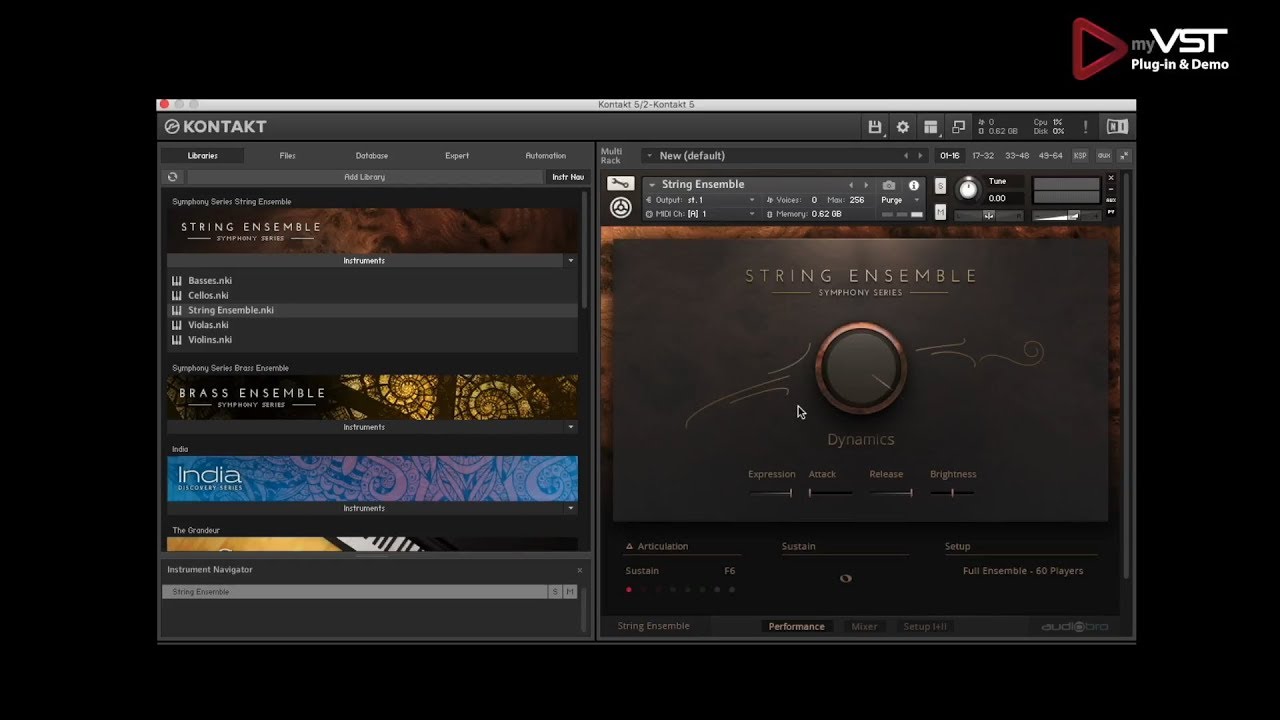Image resolution: width=1280 pixels, height=720 pixels.
Task: Open India library Instruments dropdown
Action: tap(571, 508)
